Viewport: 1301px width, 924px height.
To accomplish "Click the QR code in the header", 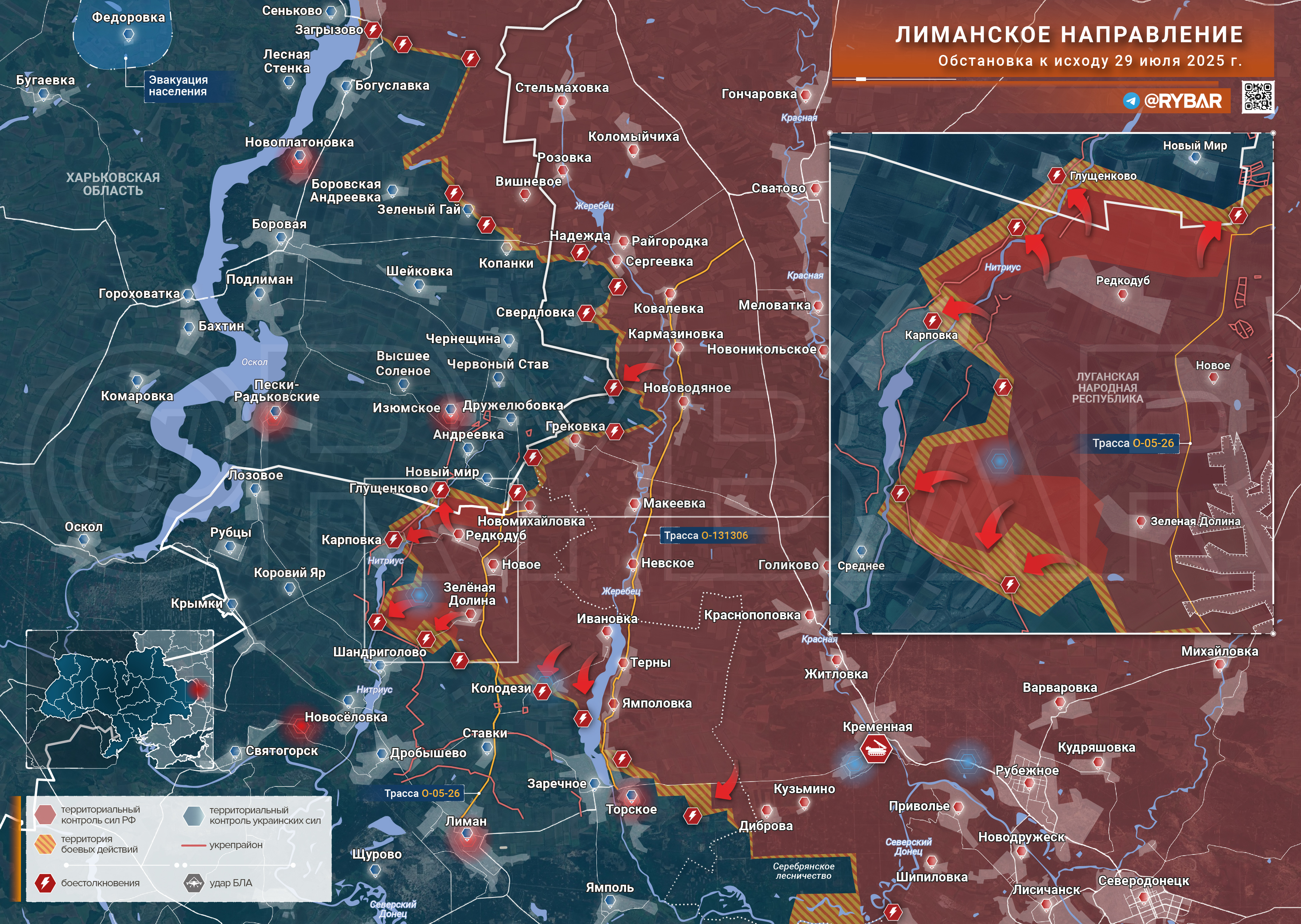I will pyautogui.click(x=1258, y=97).
